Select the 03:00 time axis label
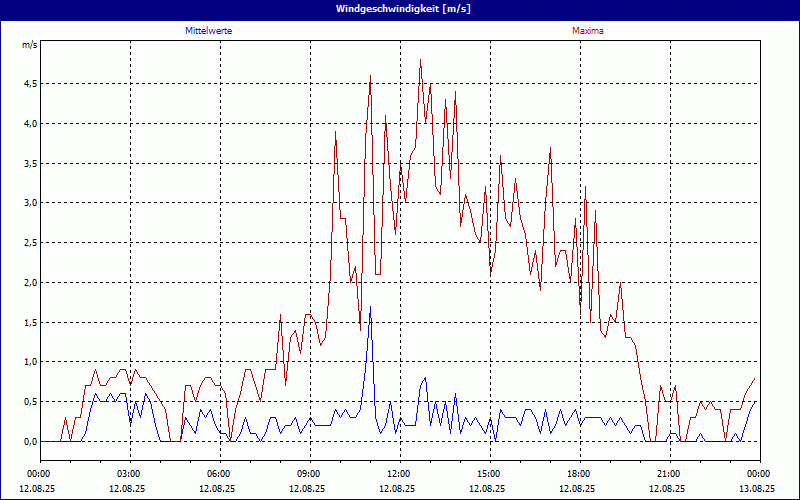This screenshot has width=800, height=500. pos(129,473)
